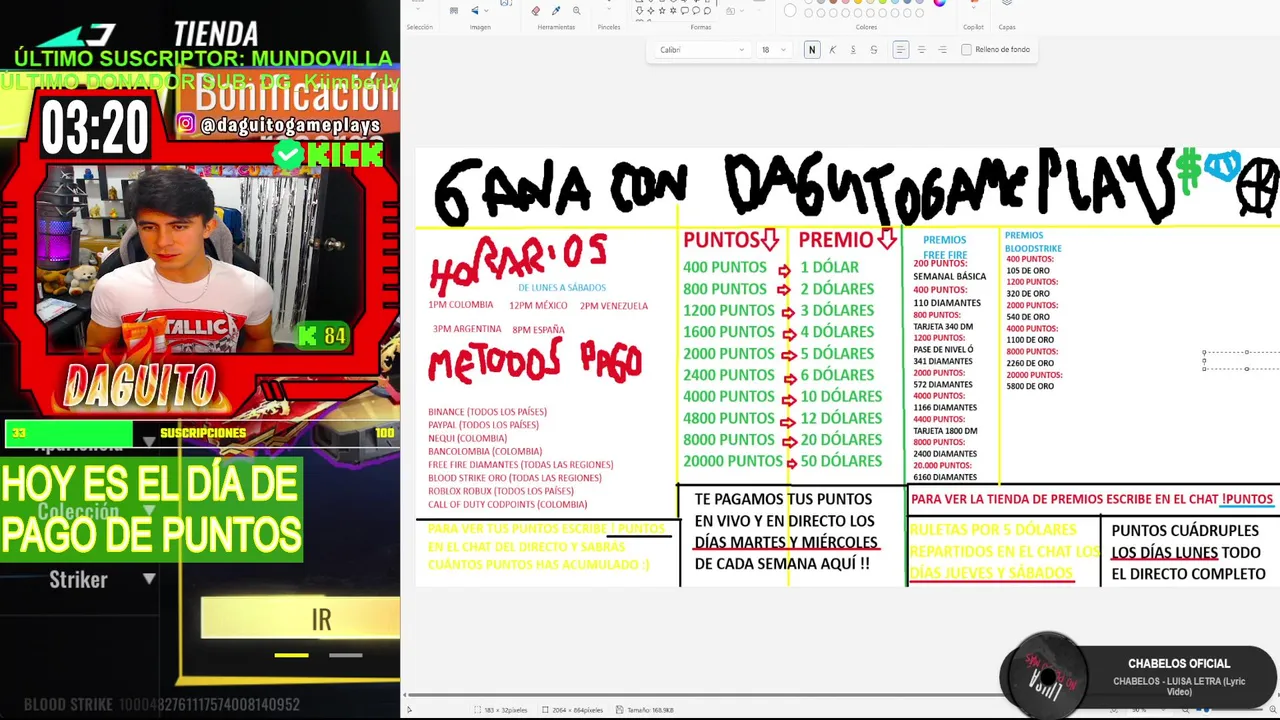Click the CHABELOS OFICIAL music widget title
This screenshot has width=1280, height=720.
(1179, 663)
